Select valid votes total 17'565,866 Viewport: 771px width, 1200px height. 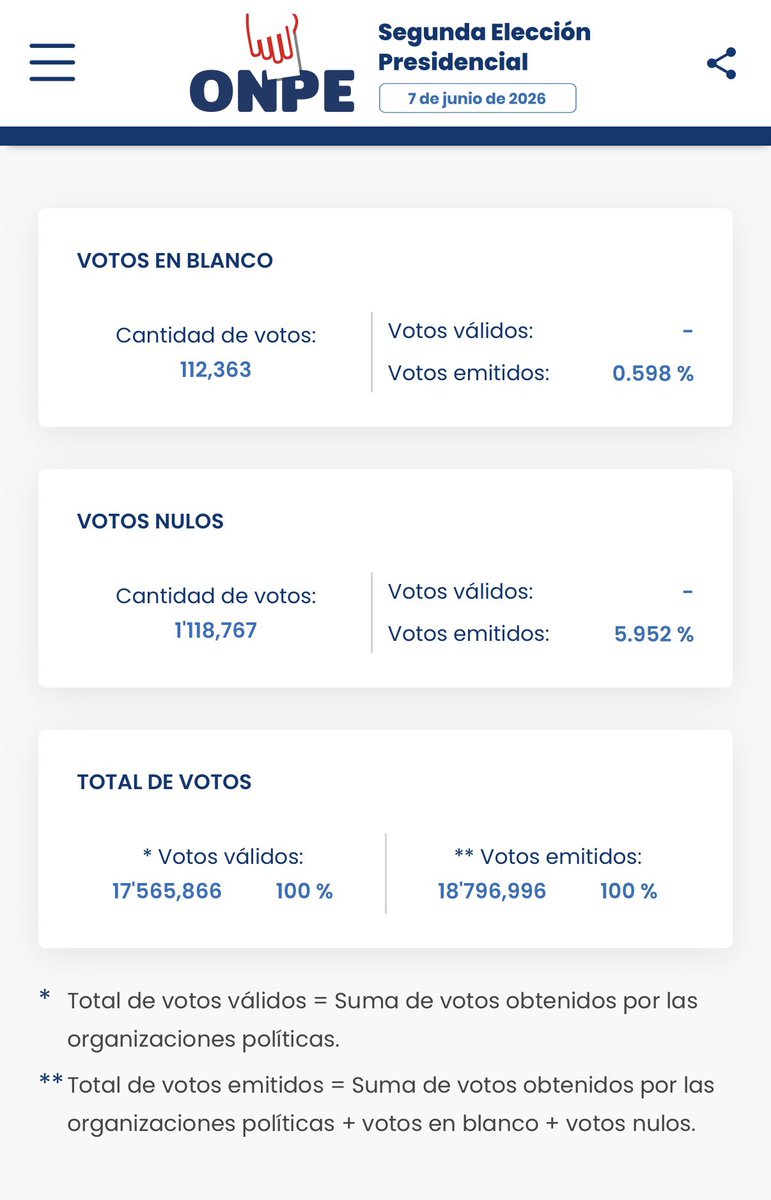click(167, 891)
